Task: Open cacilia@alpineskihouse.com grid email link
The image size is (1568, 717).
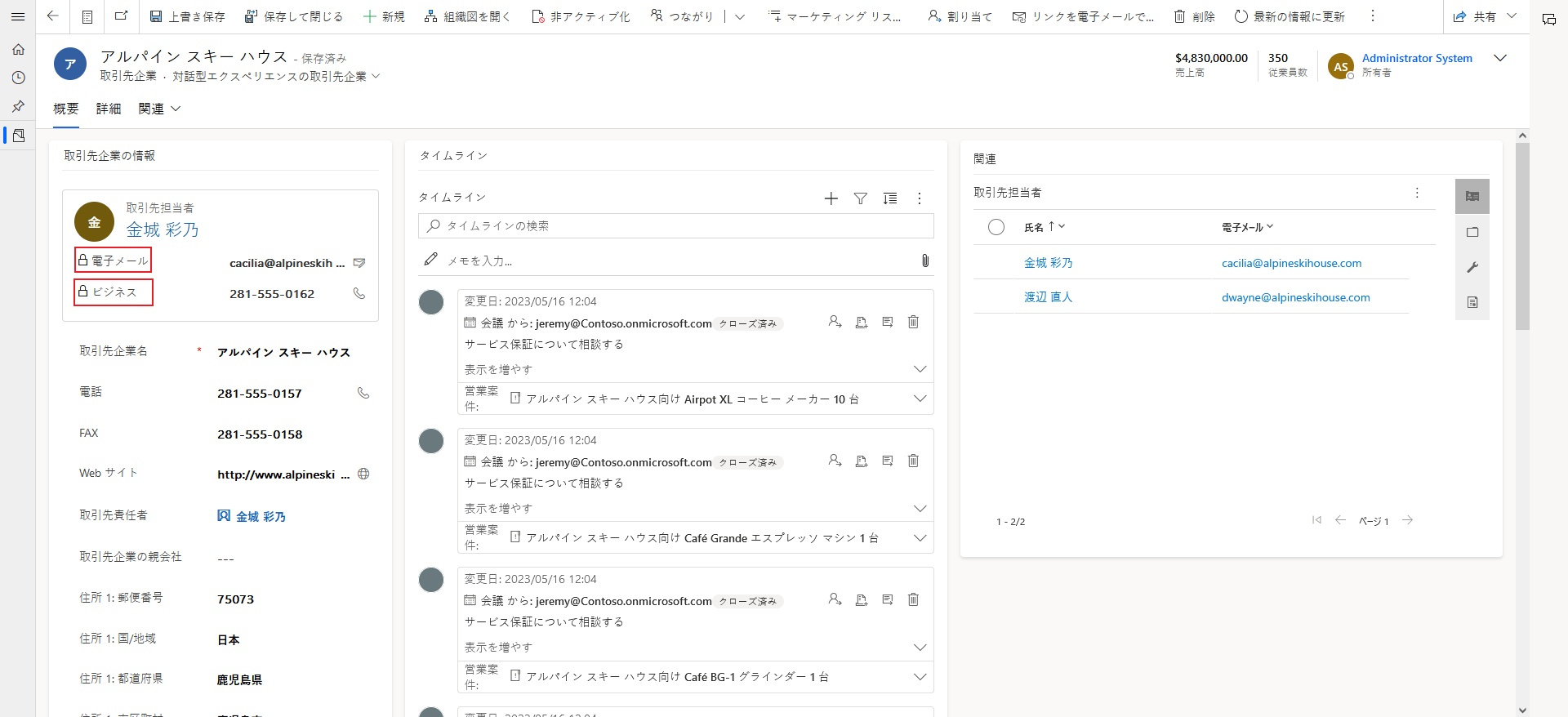Action: [x=1292, y=263]
